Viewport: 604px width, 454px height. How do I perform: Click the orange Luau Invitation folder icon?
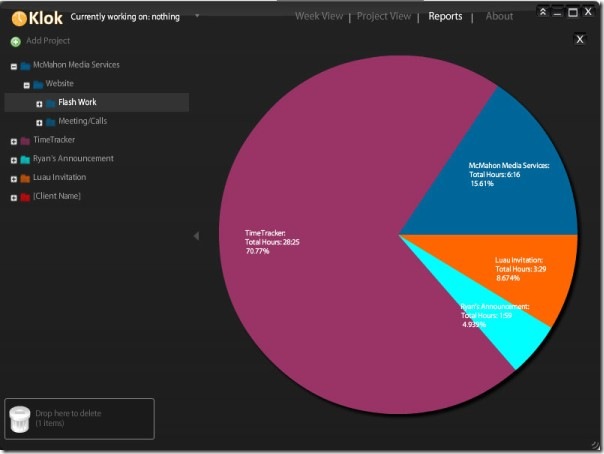[x=25, y=178]
